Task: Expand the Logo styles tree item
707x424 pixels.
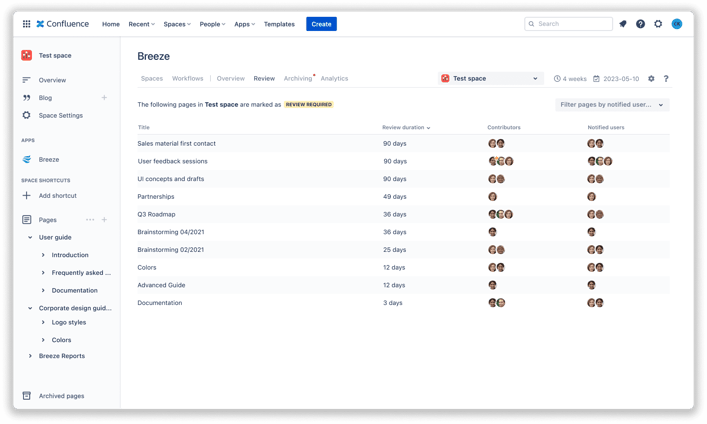Action: point(43,322)
